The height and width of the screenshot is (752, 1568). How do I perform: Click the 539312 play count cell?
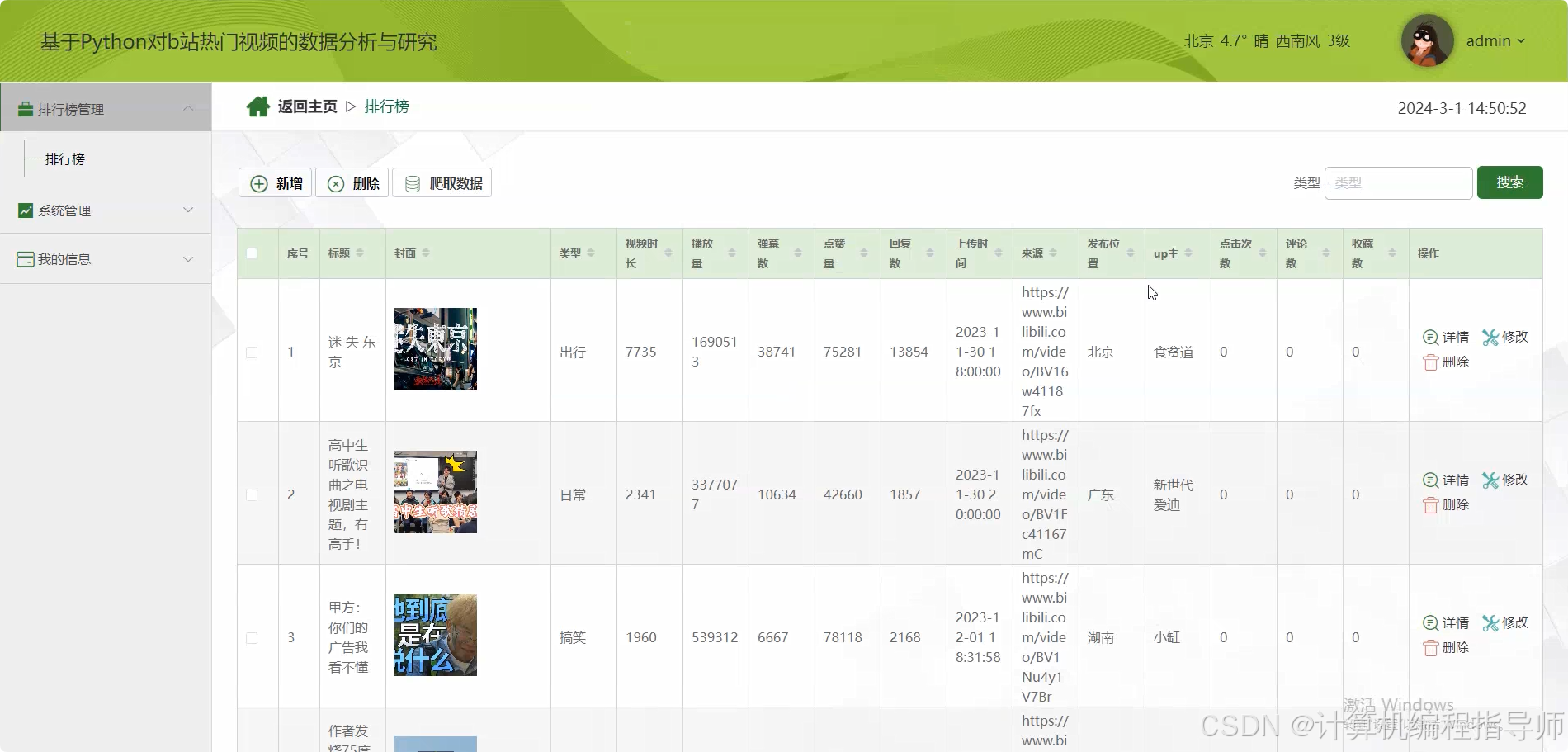[715, 637]
